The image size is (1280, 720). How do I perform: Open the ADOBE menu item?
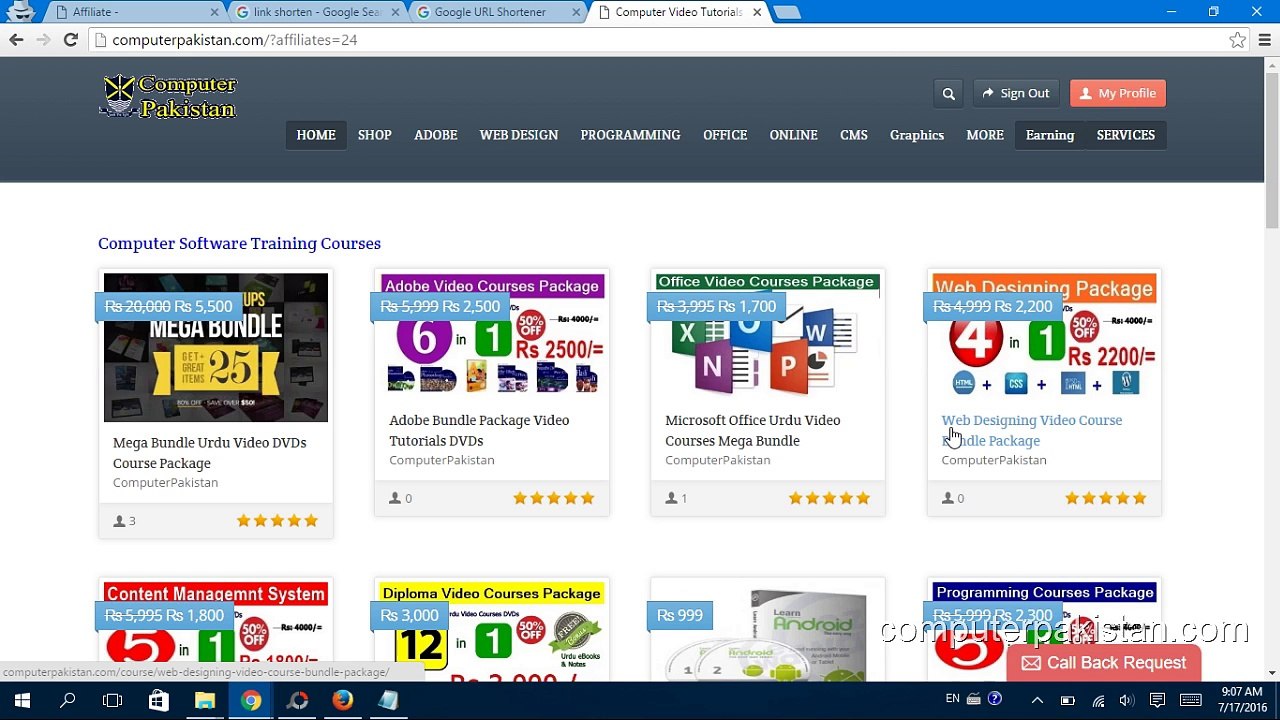point(436,135)
